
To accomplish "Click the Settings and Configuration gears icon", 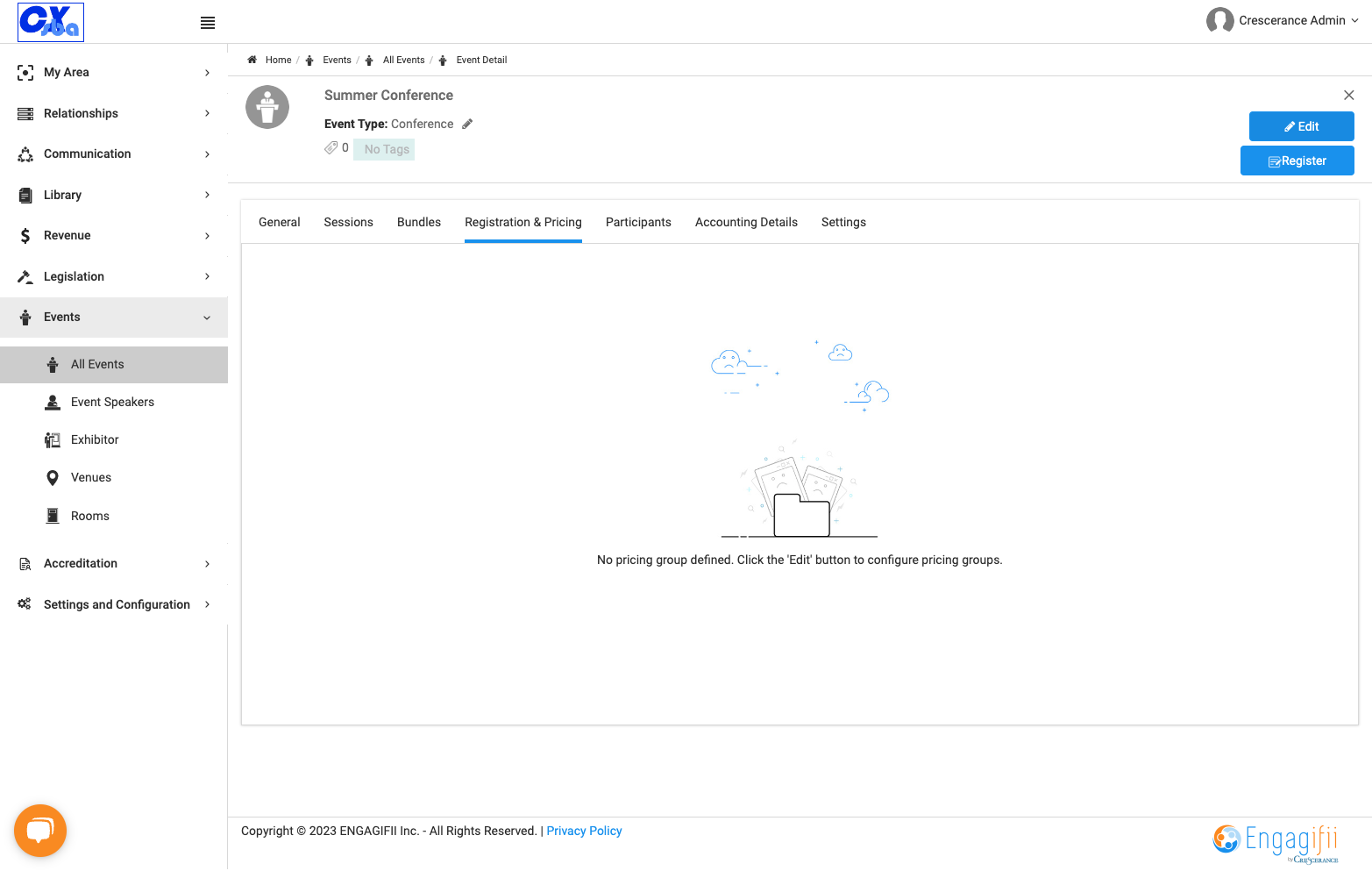I will tap(25, 603).
